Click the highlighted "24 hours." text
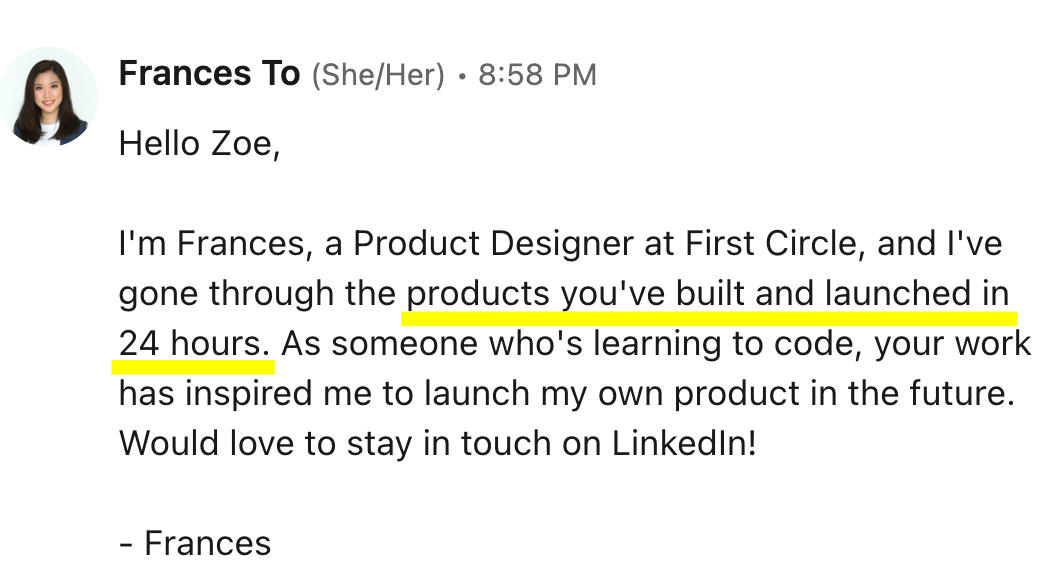This screenshot has width=1037, height=583. click(x=194, y=343)
